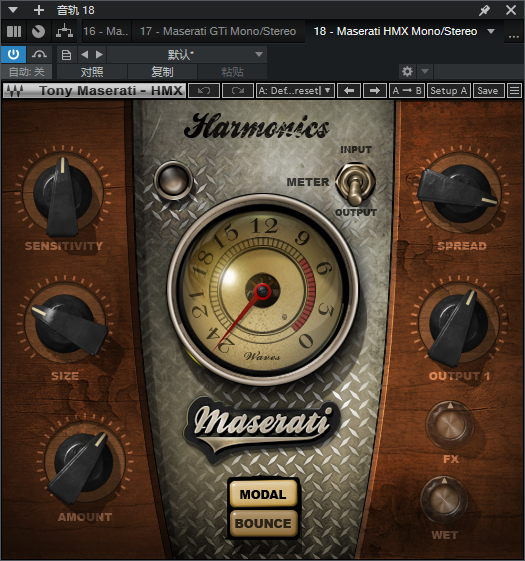Undo last change in Waves toolbar
Screen dimensions: 525x561
click(x=204, y=91)
